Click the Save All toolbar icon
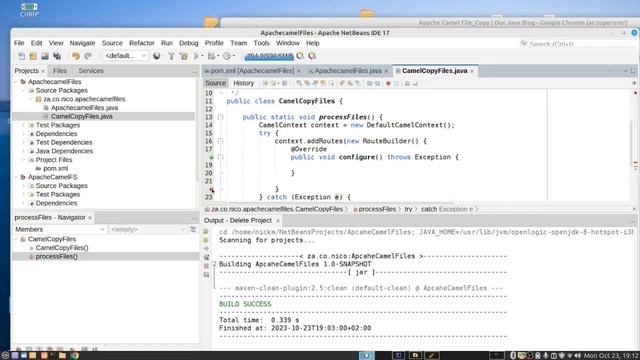This screenshot has width=640, height=360. click(57, 56)
